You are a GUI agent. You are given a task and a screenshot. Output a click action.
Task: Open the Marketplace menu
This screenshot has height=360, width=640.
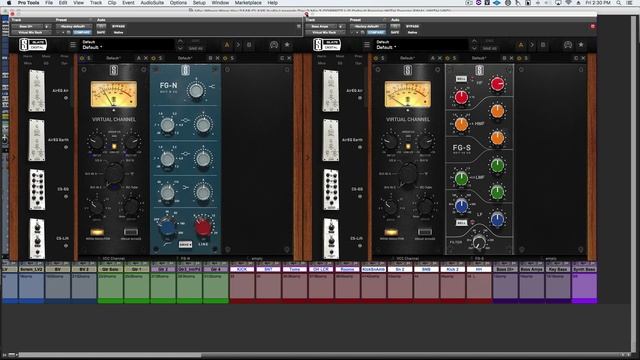tap(248, 3)
